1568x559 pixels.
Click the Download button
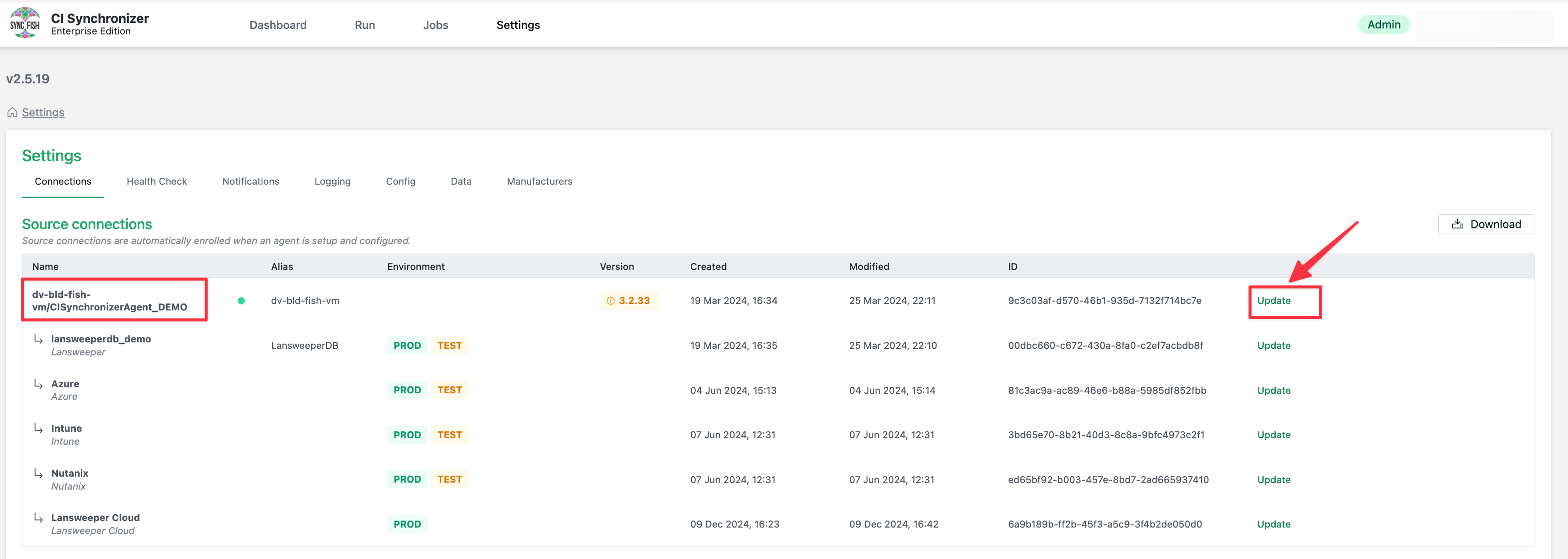tap(1486, 224)
